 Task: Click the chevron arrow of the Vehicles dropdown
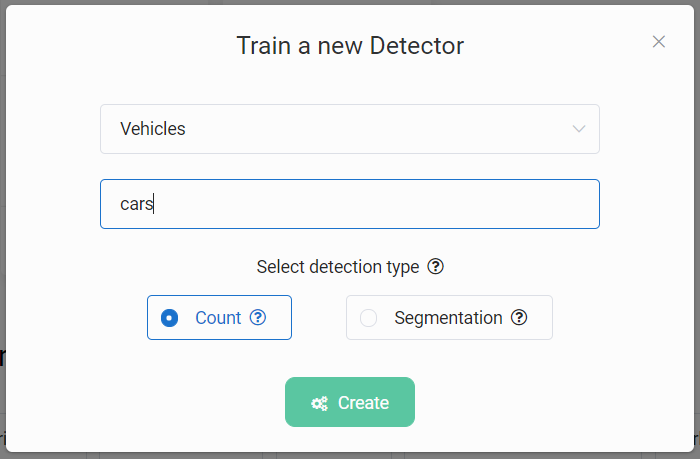tap(579, 129)
